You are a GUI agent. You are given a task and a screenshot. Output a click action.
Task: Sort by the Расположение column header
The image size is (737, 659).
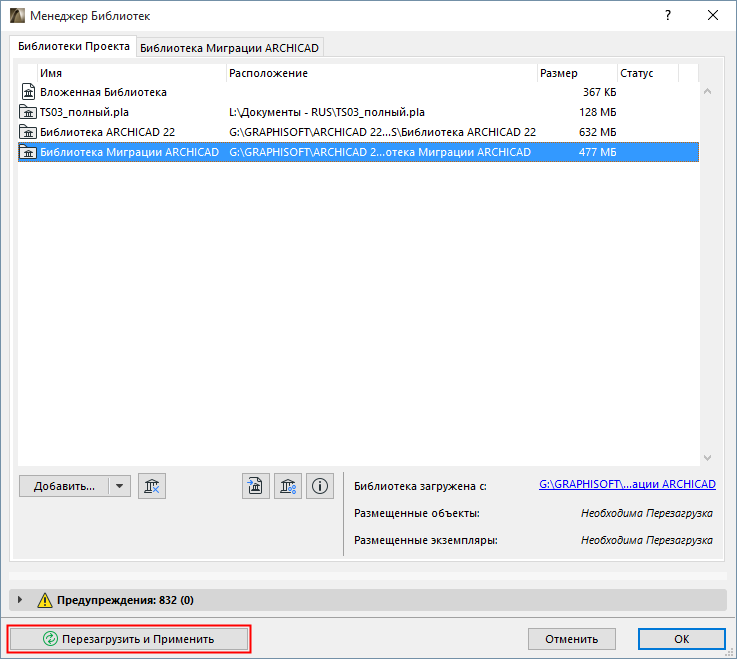(382, 73)
